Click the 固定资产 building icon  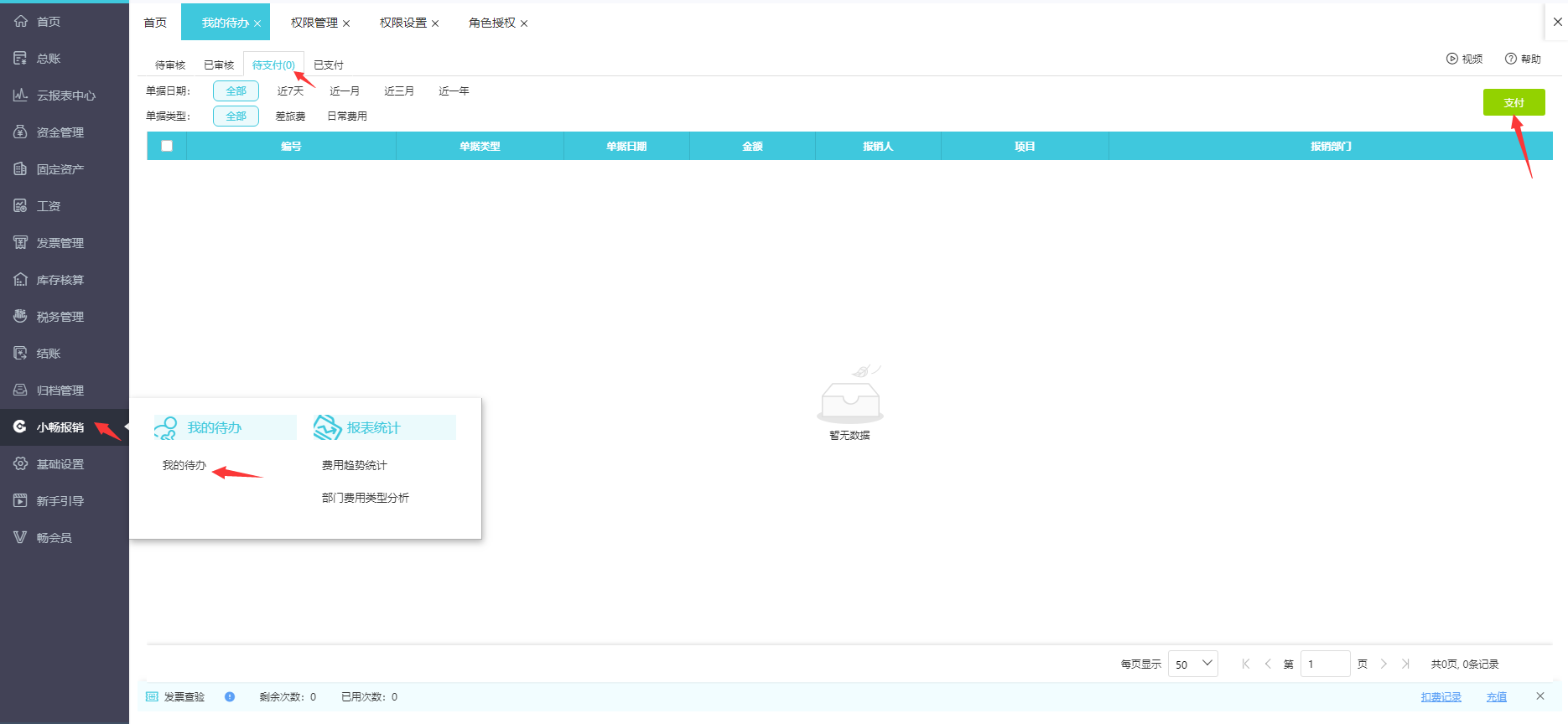[21, 169]
